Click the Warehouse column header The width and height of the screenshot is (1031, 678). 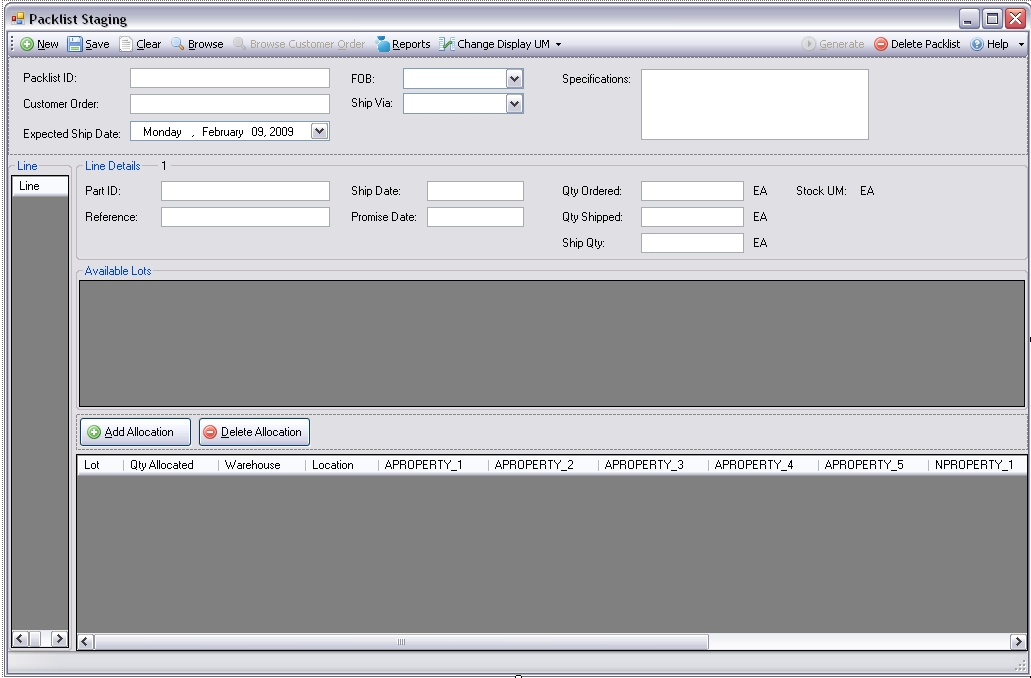coord(252,465)
